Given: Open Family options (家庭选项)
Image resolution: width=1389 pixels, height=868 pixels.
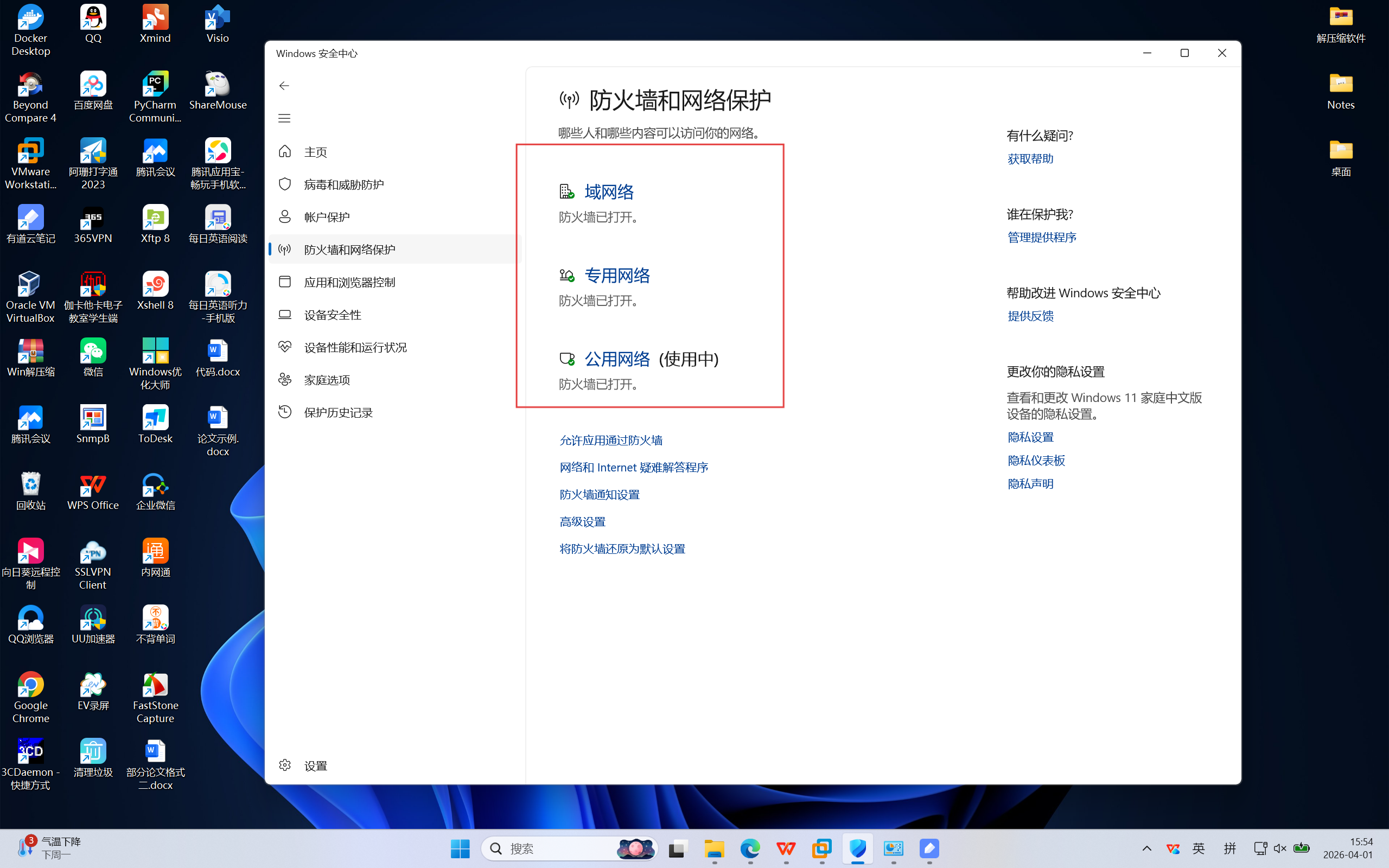Looking at the screenshot, I should (326, 379).
